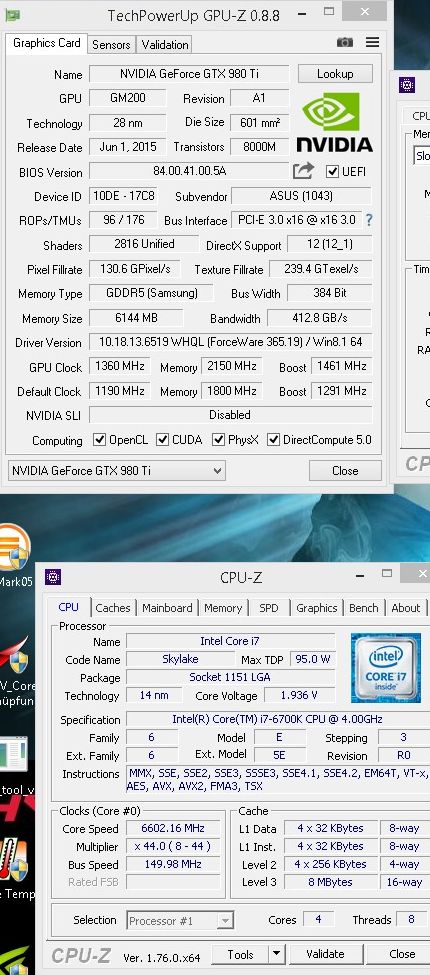This screenshot has height=975, width=430.
Task: Click the Intel Core i7 badge
Action: point(385,667)
